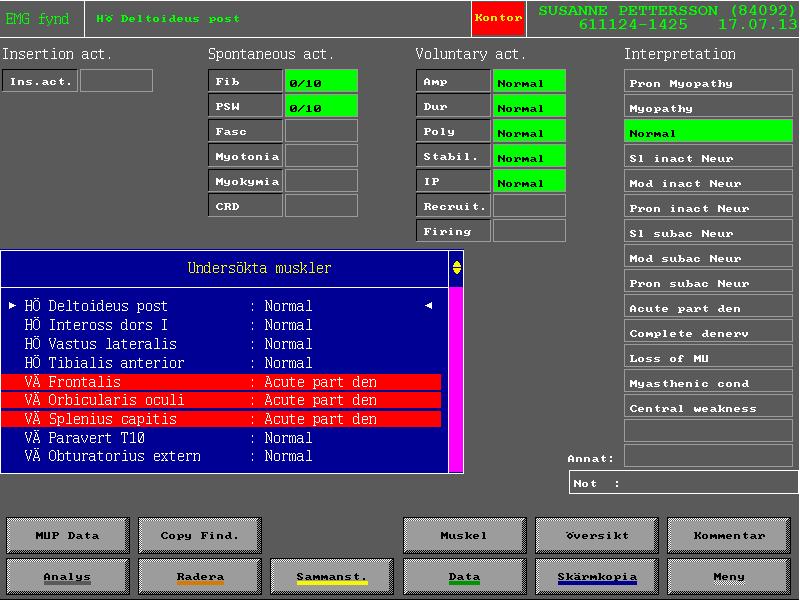Image resolution: width=800 pixels, height=601 pixels.
Task: Select VÄ Splenius capitis row
Action: [x=221, y=419]
